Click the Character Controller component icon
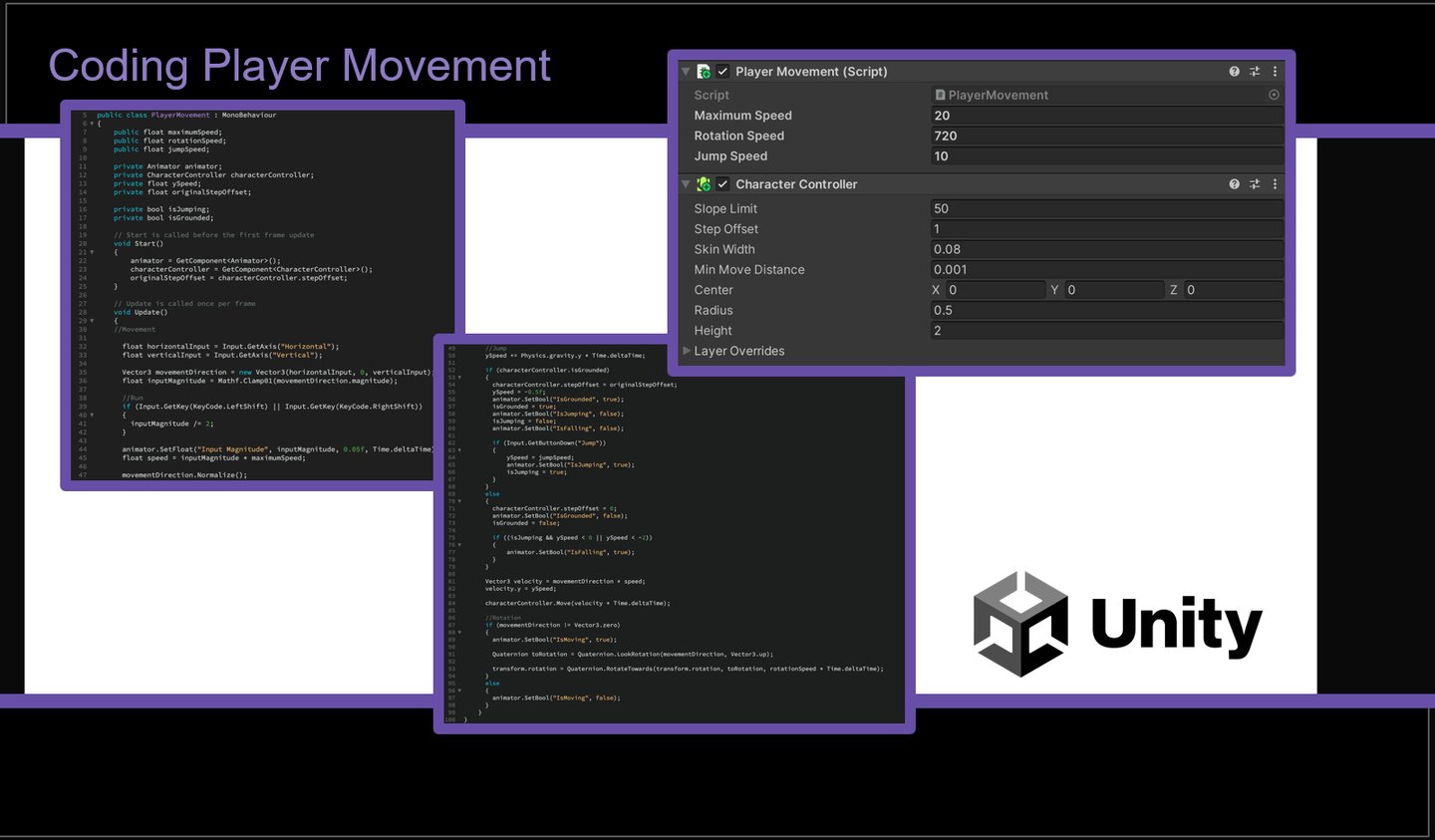 pos(704,184)
